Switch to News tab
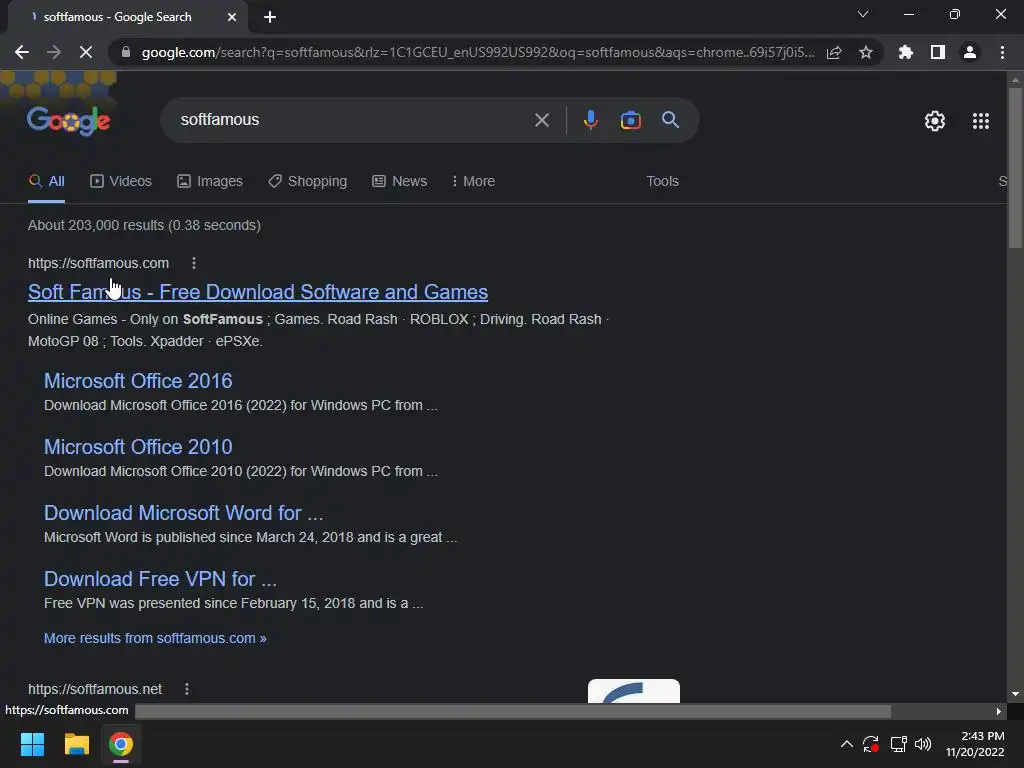 click(400, 182)
